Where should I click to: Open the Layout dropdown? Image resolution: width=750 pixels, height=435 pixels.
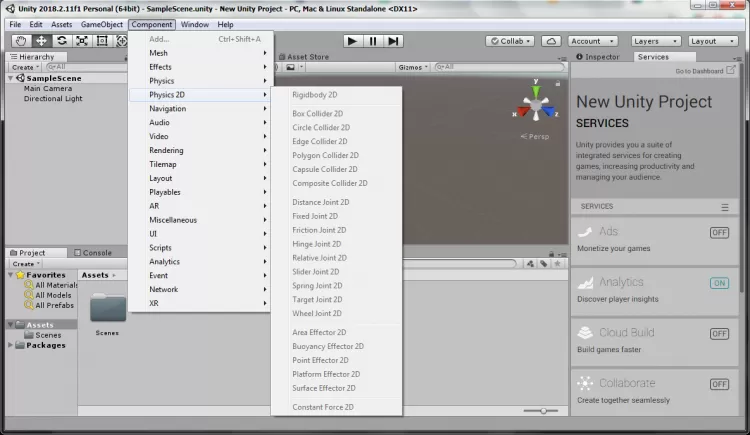713,41
